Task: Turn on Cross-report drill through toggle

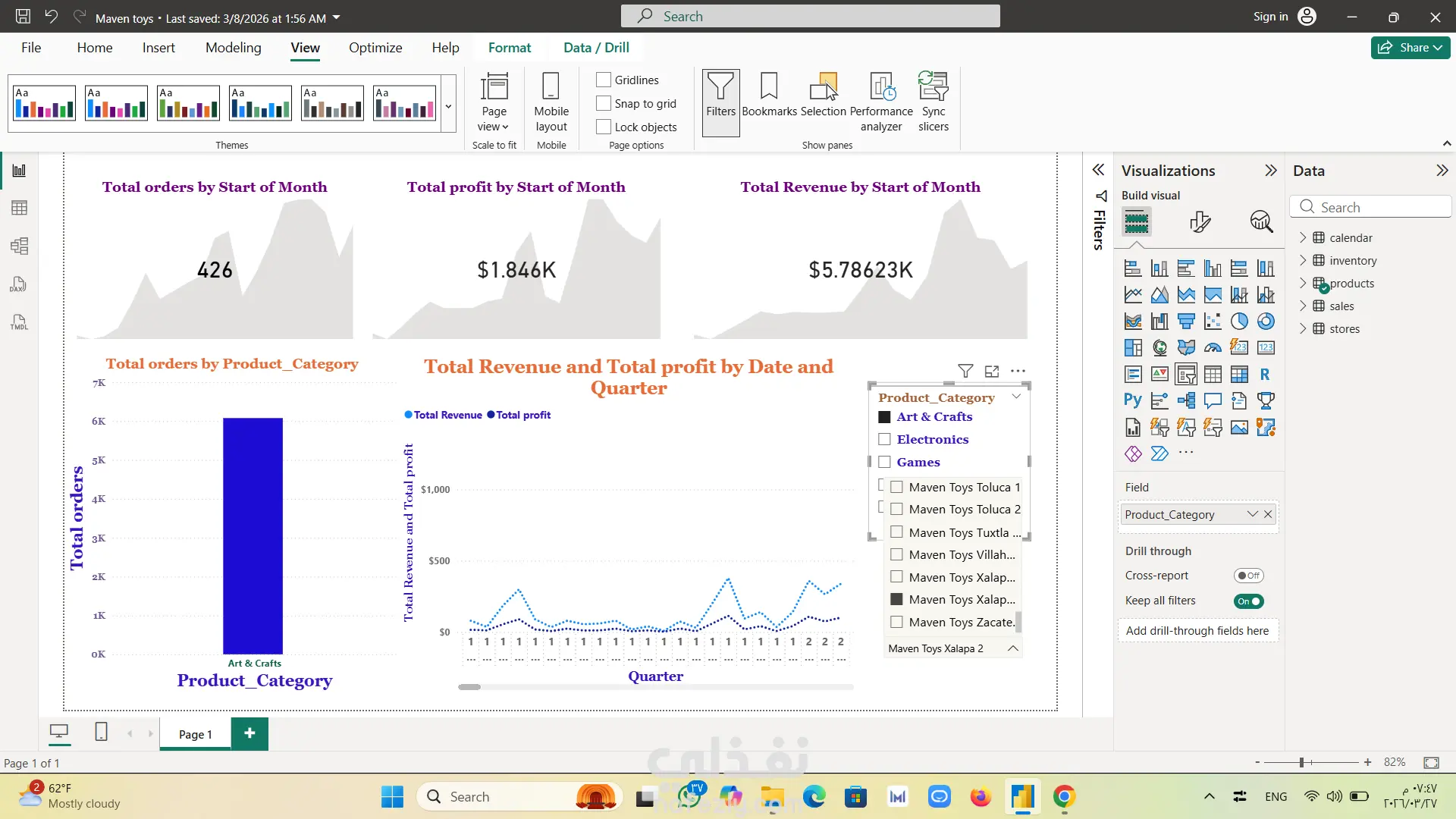Action: [x=1248, y=576]
